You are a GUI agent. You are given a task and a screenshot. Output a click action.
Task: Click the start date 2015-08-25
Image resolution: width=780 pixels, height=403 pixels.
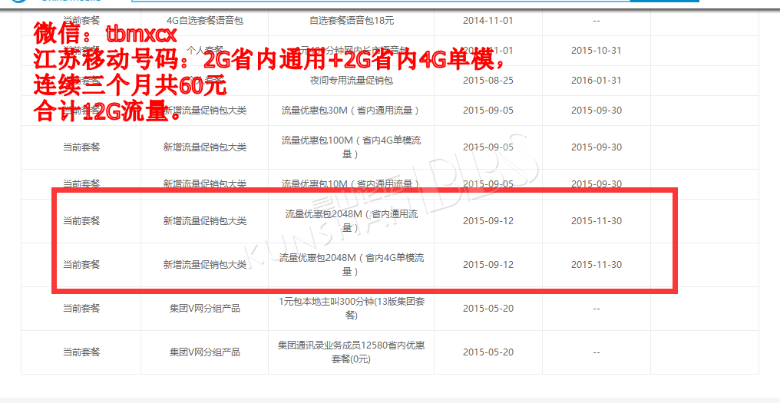(488, 81)
